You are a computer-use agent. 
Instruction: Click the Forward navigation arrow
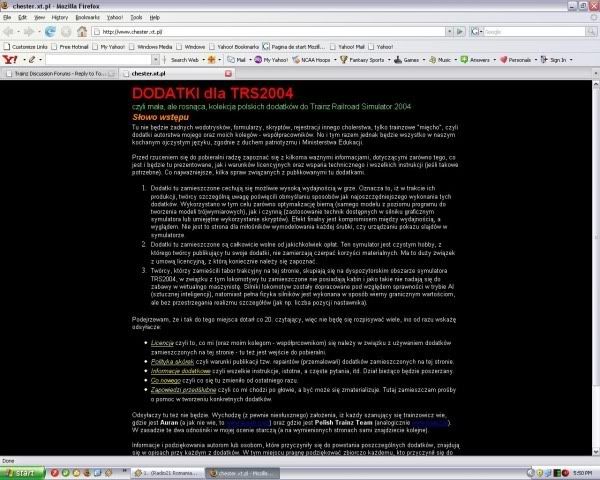[x=29, y=32]
